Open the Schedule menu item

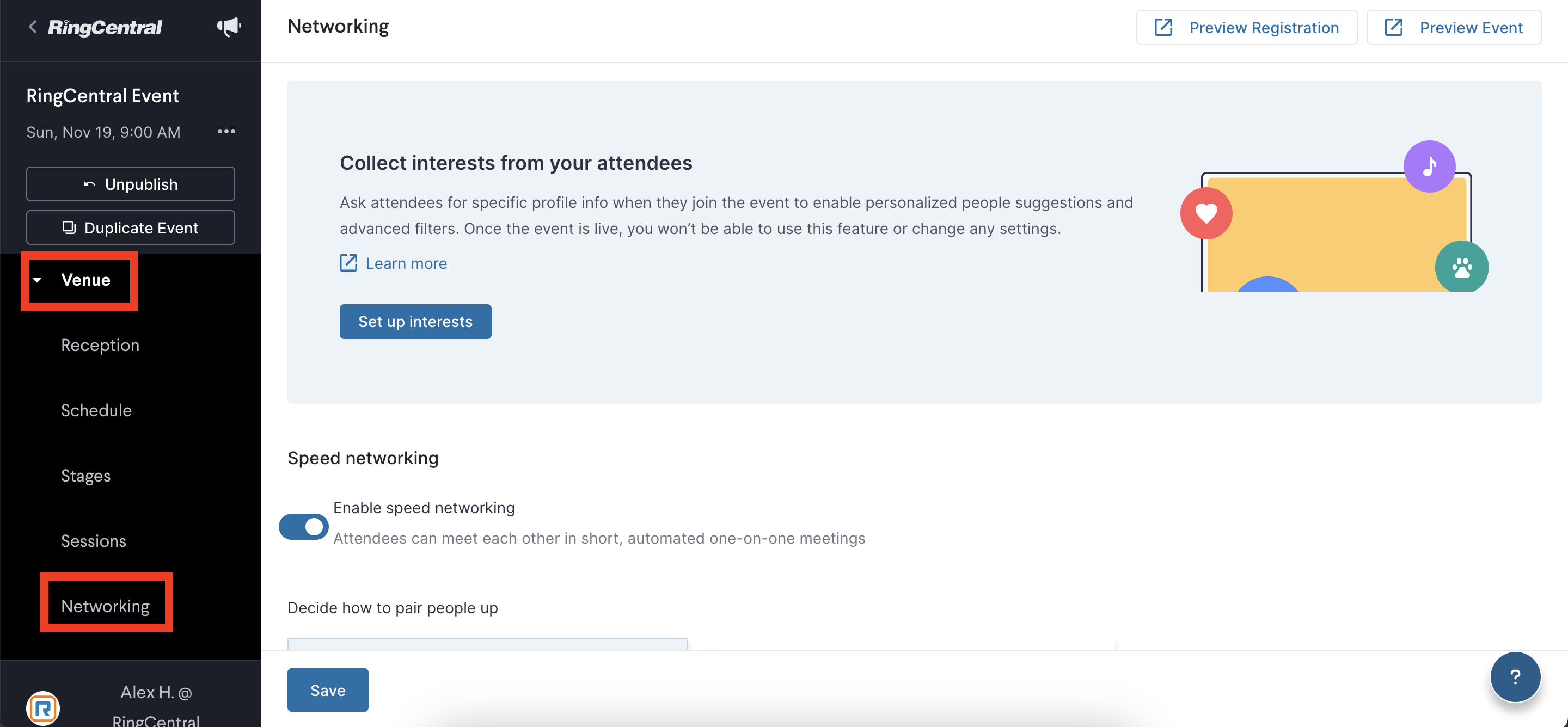[x=96, y=410]
